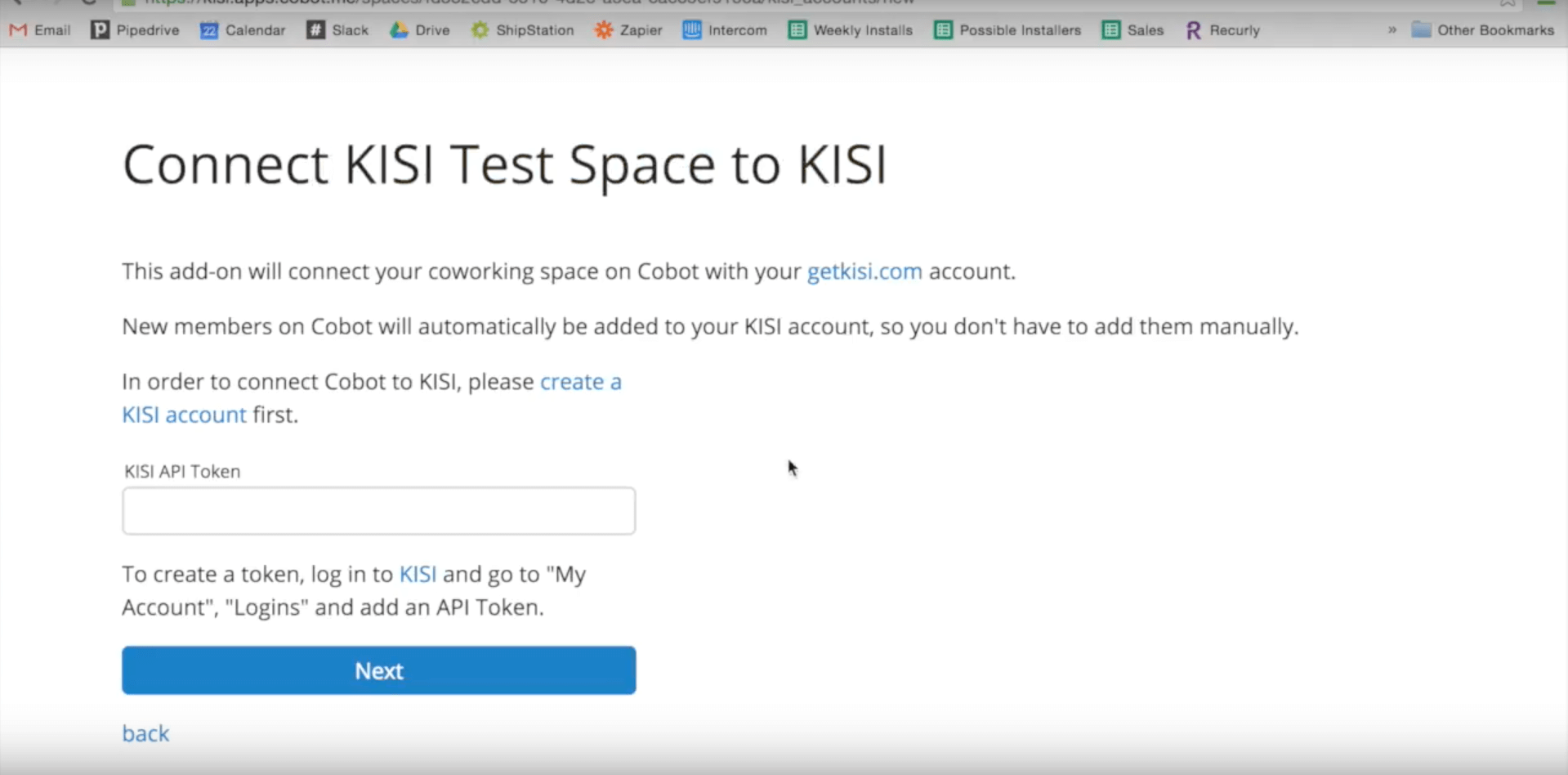Open the Pipedrive bookmark
This screenshot has height=775, width=1568.
pyautogui.click(x=136, y=30)
